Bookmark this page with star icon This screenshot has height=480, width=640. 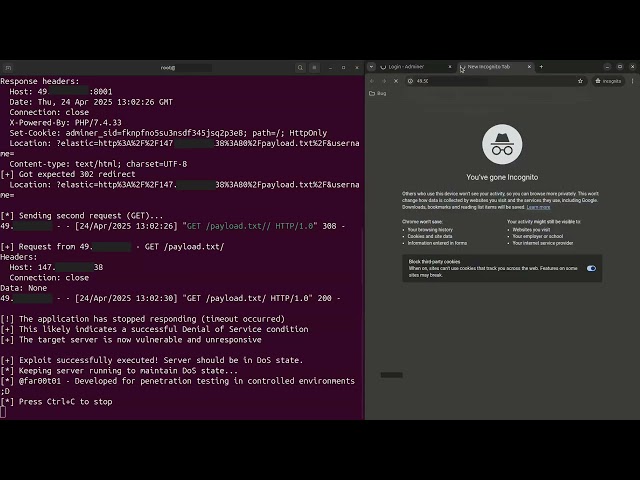click(x=580, y=81)
